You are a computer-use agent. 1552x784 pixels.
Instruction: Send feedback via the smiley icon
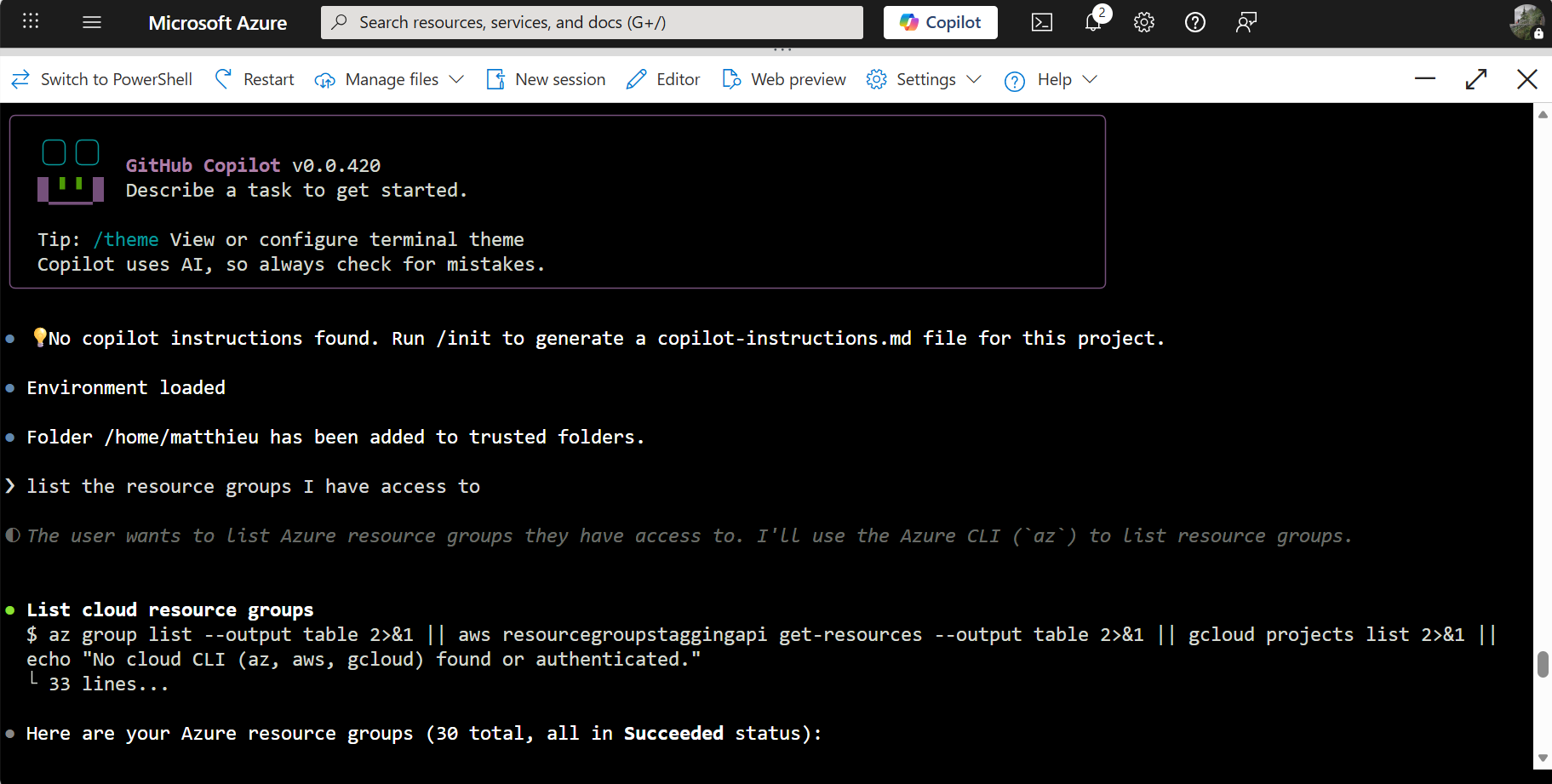click(1246, 22)
